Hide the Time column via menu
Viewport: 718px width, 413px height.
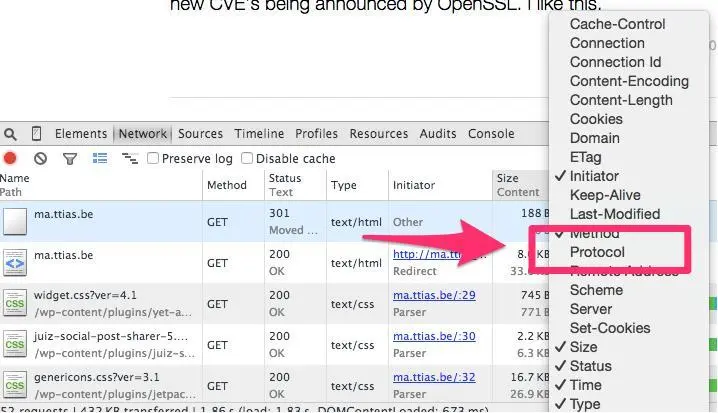tap(585, 385)
